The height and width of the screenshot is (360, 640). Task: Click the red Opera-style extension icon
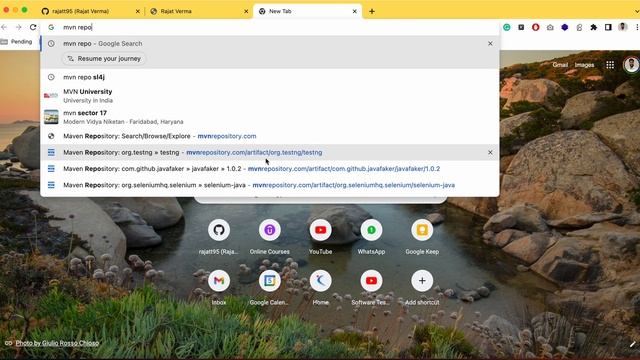[x=536, y=27]
